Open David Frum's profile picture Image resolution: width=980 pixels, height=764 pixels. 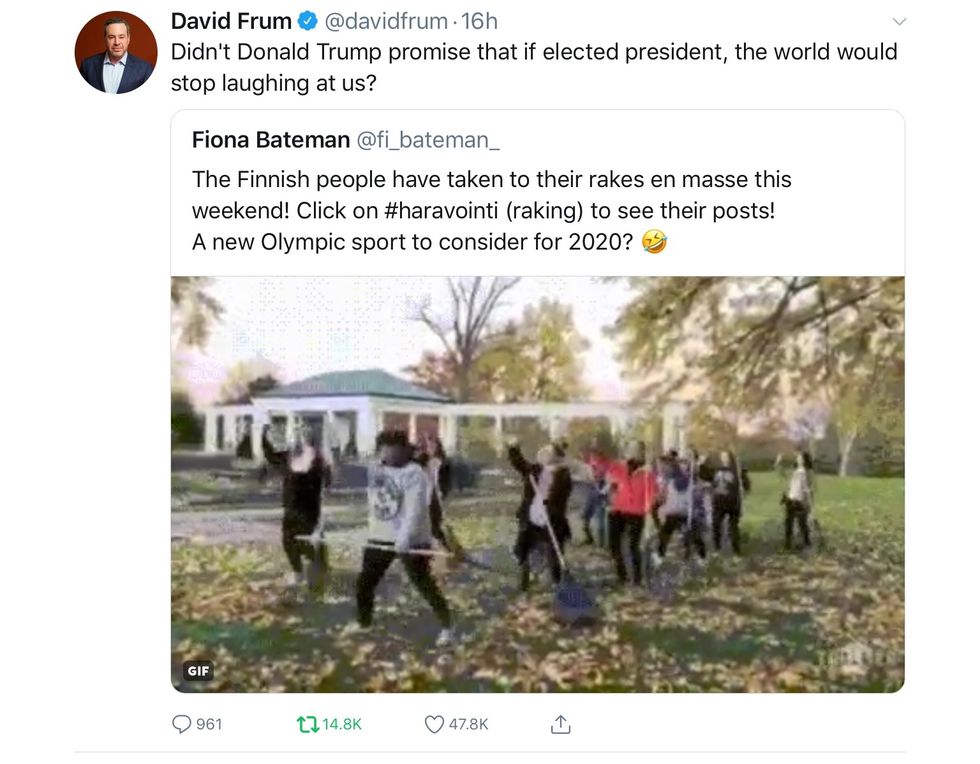[116, 53]
